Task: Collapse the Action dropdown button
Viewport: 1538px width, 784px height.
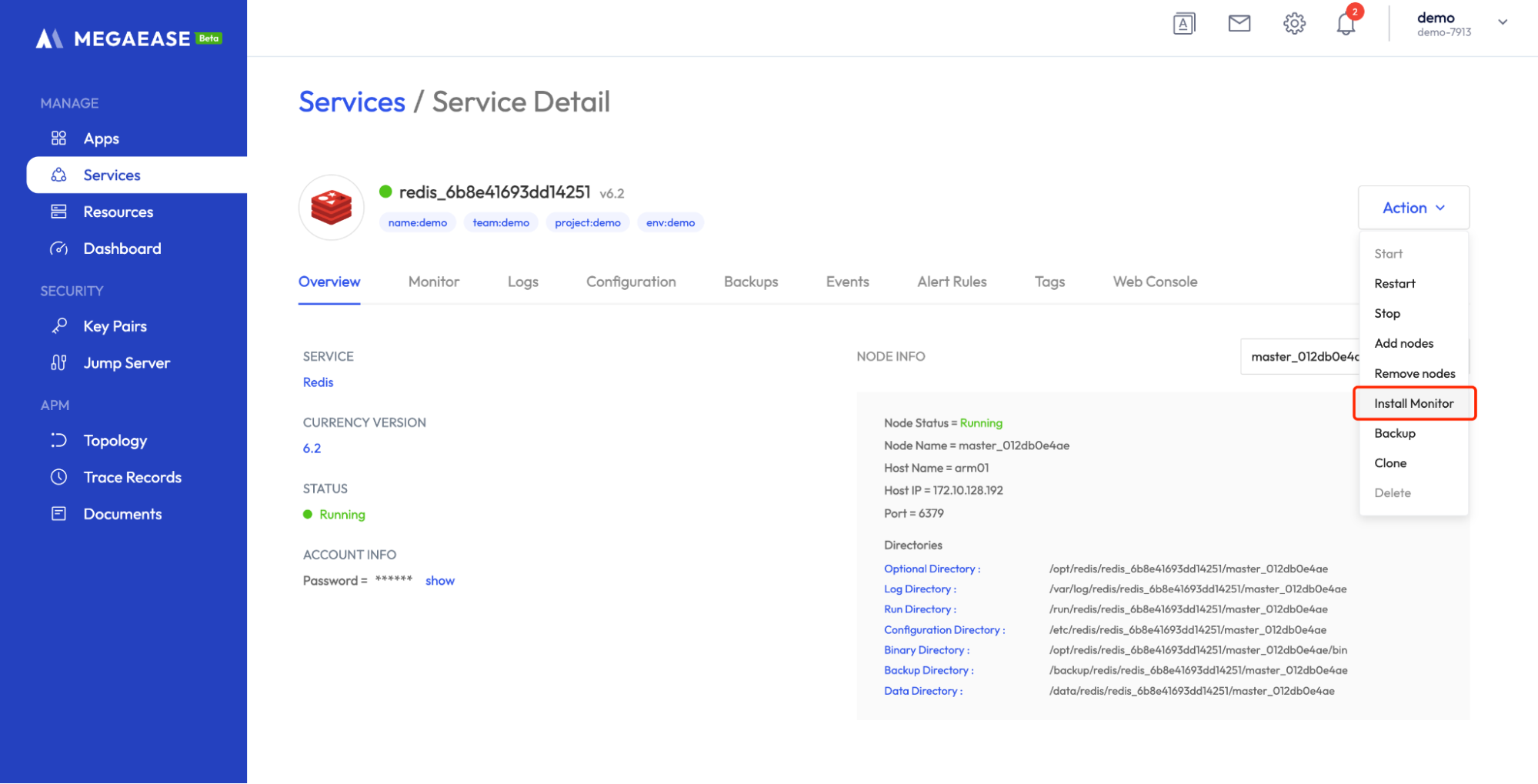Action: pyautogui.click(x=1413, y=208)
